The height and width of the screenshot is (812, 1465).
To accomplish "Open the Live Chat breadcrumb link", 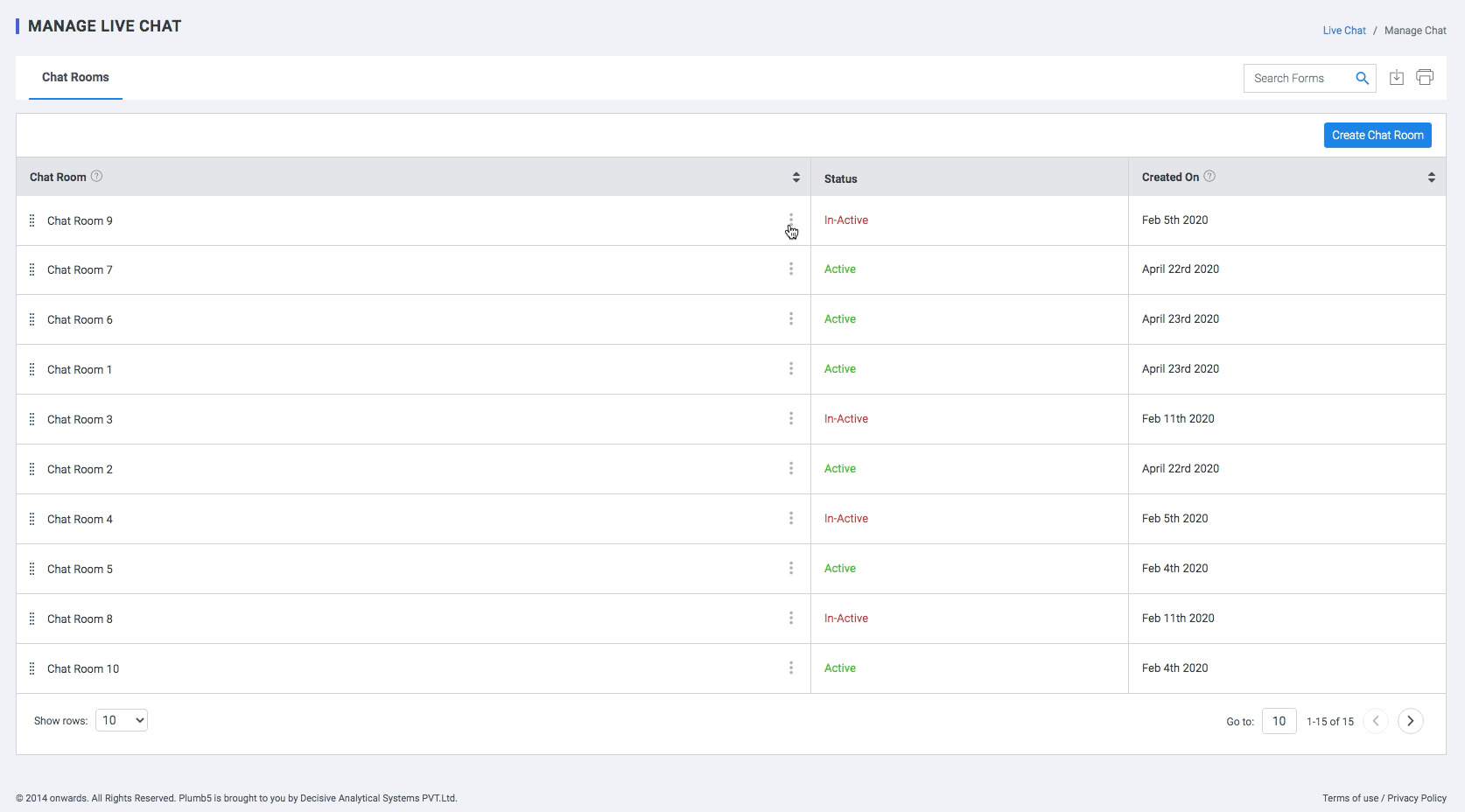I will (1344, 30).
